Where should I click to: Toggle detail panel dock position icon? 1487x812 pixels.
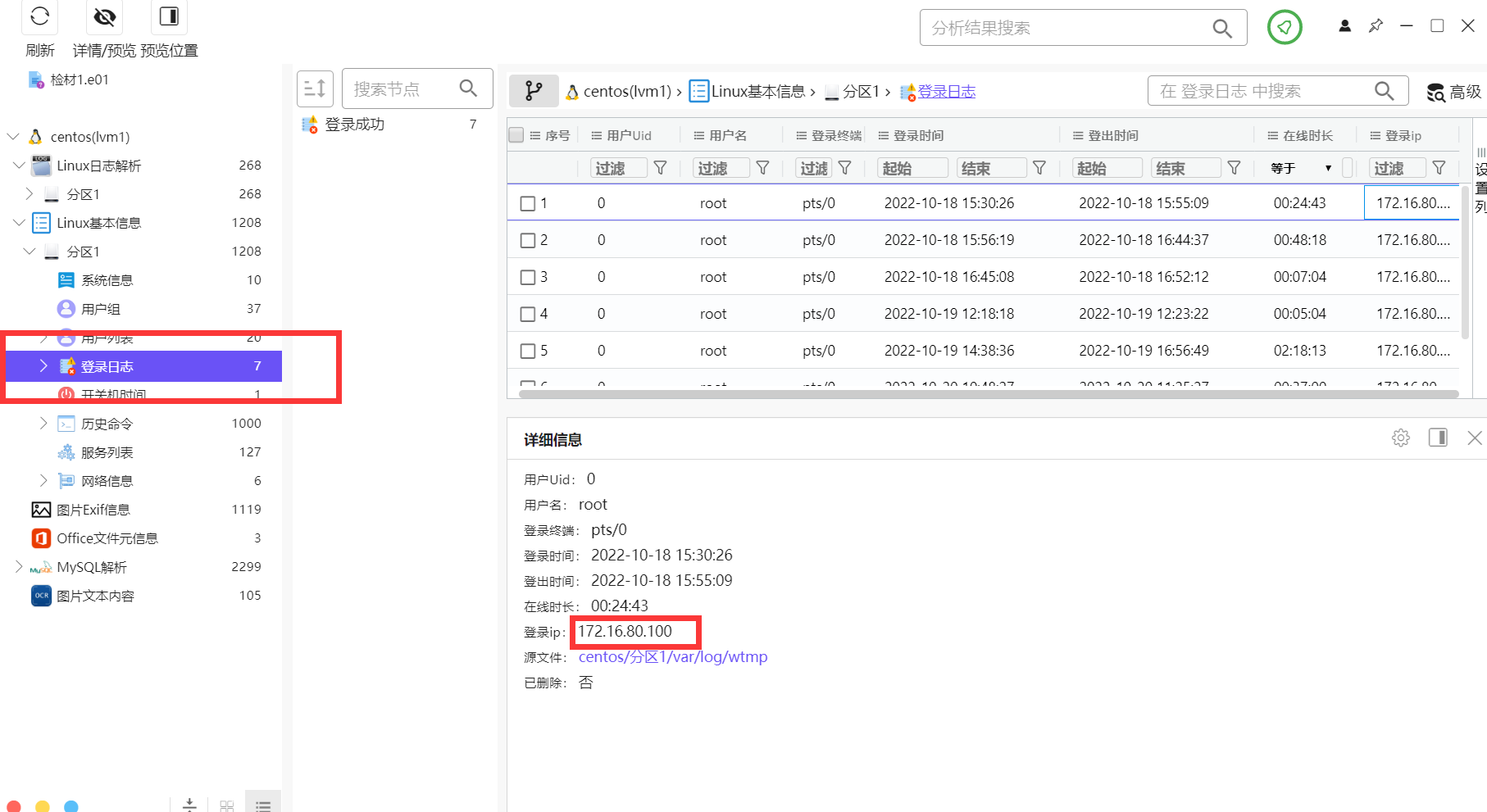coord(1438,438)
